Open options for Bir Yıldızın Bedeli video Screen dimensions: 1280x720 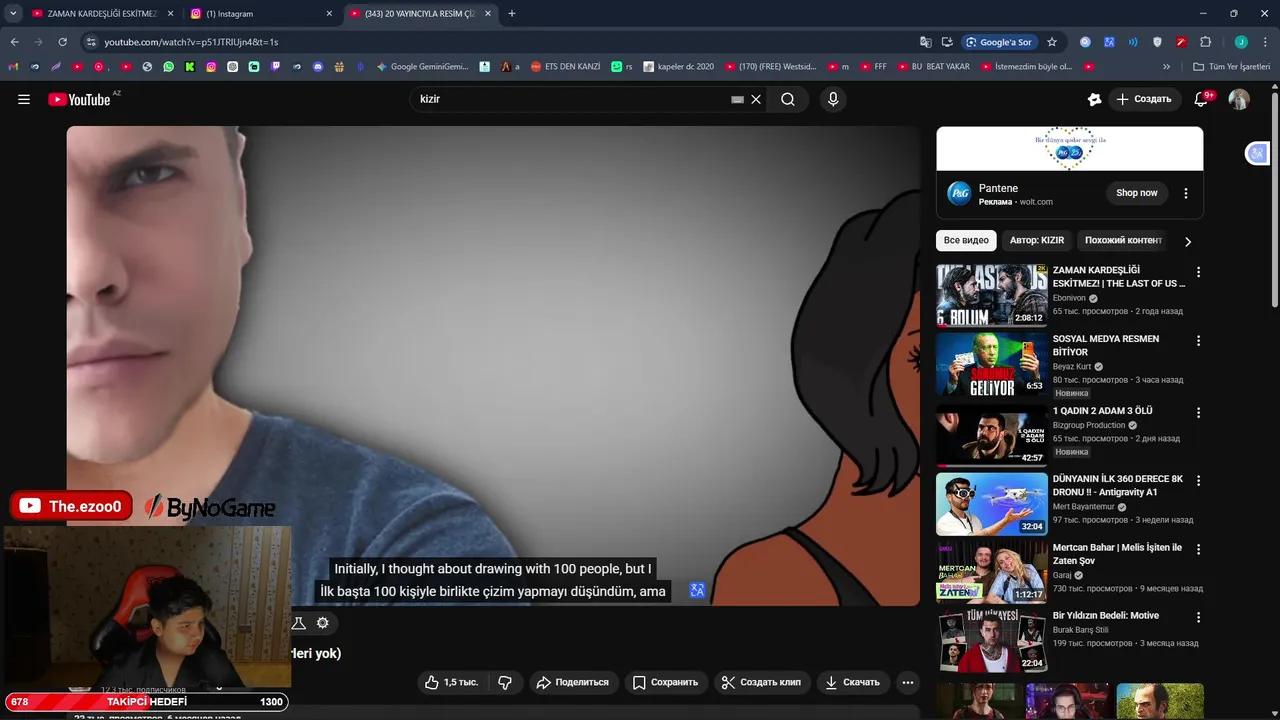pyautogui.click(x=1198, y=617)
